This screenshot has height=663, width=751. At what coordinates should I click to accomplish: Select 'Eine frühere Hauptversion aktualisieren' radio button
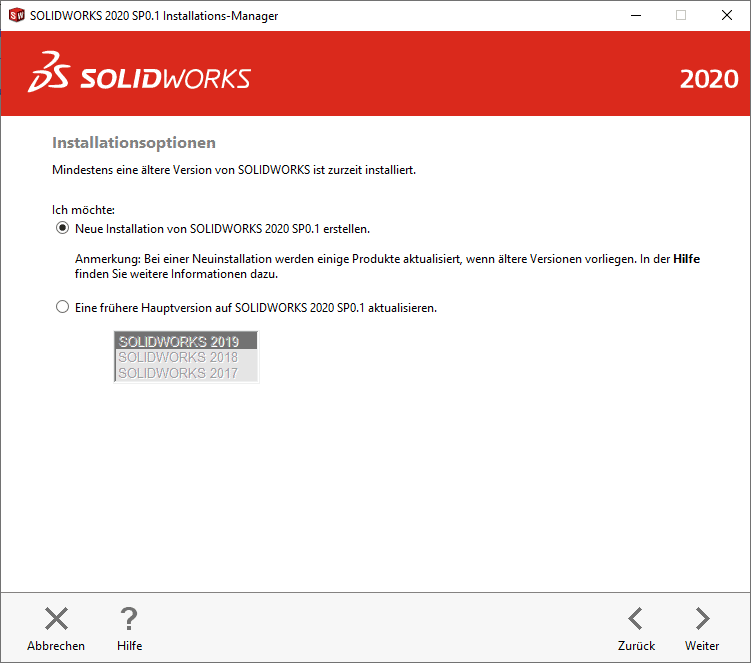tap(62, 307)
